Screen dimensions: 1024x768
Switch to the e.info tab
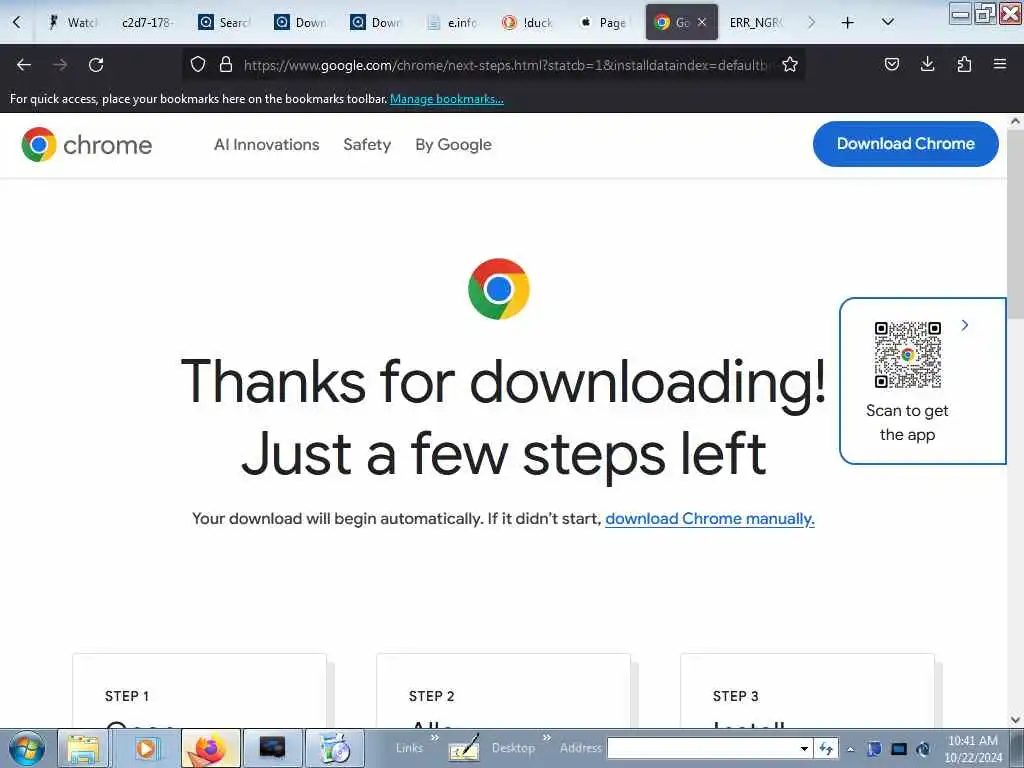coord(452,22)
